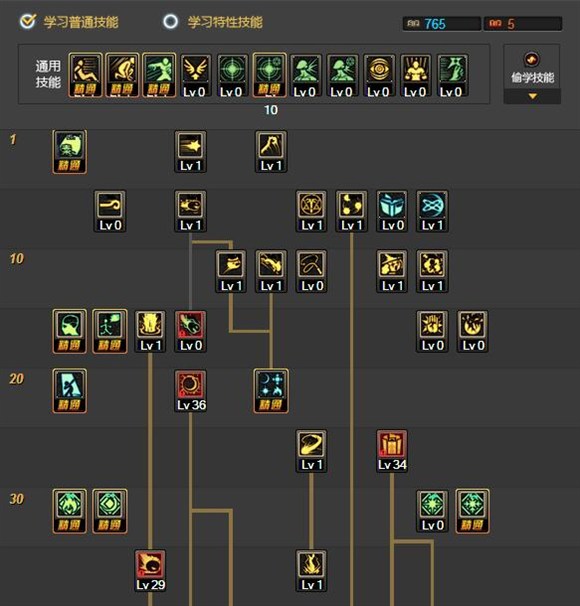Select the red hand Lv 0 skill icon

pos(190,331)
